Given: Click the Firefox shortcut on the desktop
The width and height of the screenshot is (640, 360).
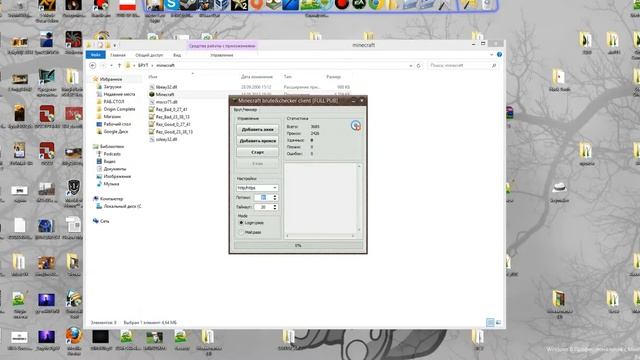Looking at the screenshot, I should [x=73, y=336].
